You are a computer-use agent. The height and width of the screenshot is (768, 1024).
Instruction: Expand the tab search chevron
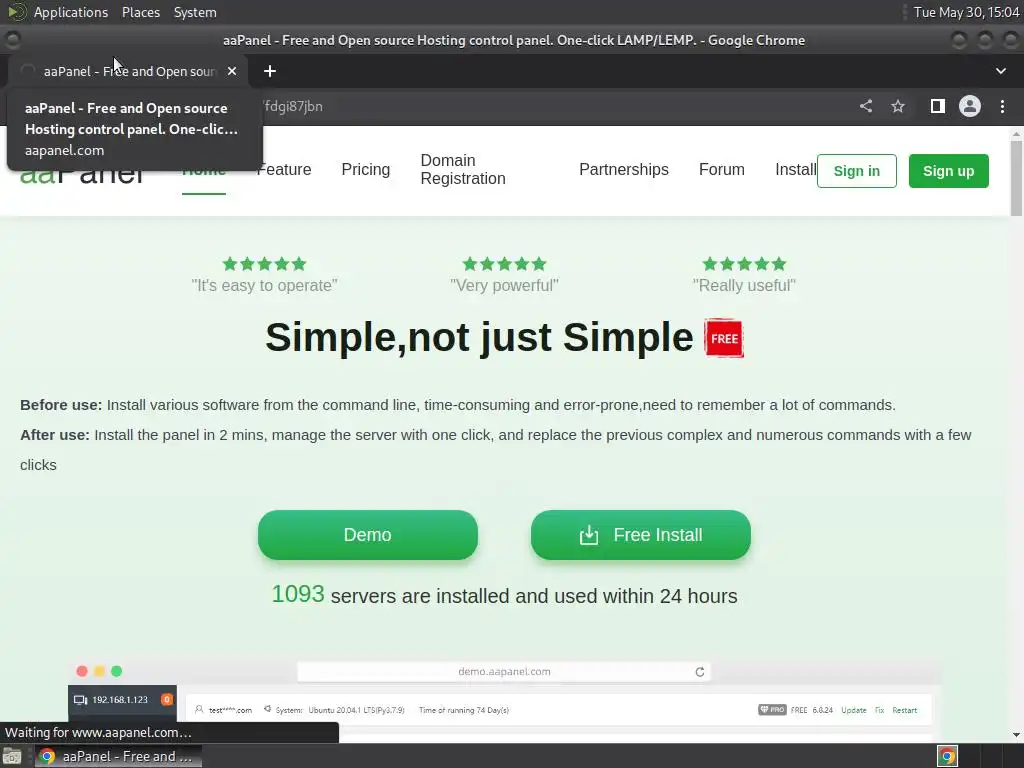pyautogui.click(x=1000, y=71)
